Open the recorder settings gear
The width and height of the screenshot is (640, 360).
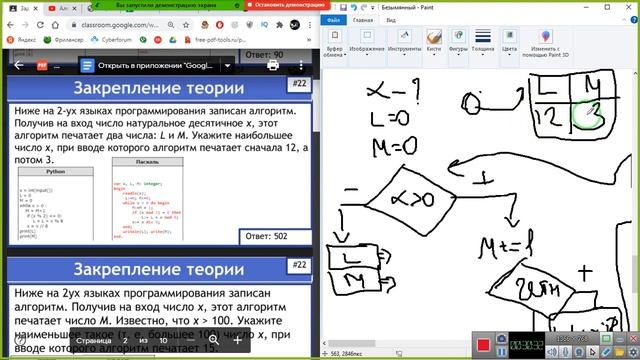tap(633, 351)
